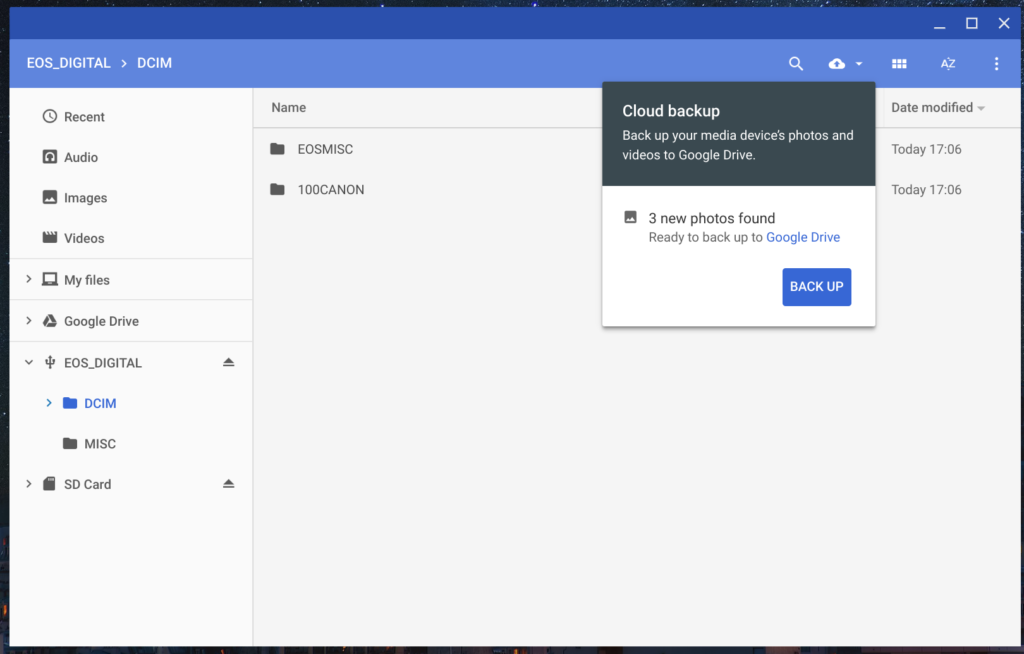Click the Recent clock icon
Viewport: 1024px width, 654px height.
[50, 116]
